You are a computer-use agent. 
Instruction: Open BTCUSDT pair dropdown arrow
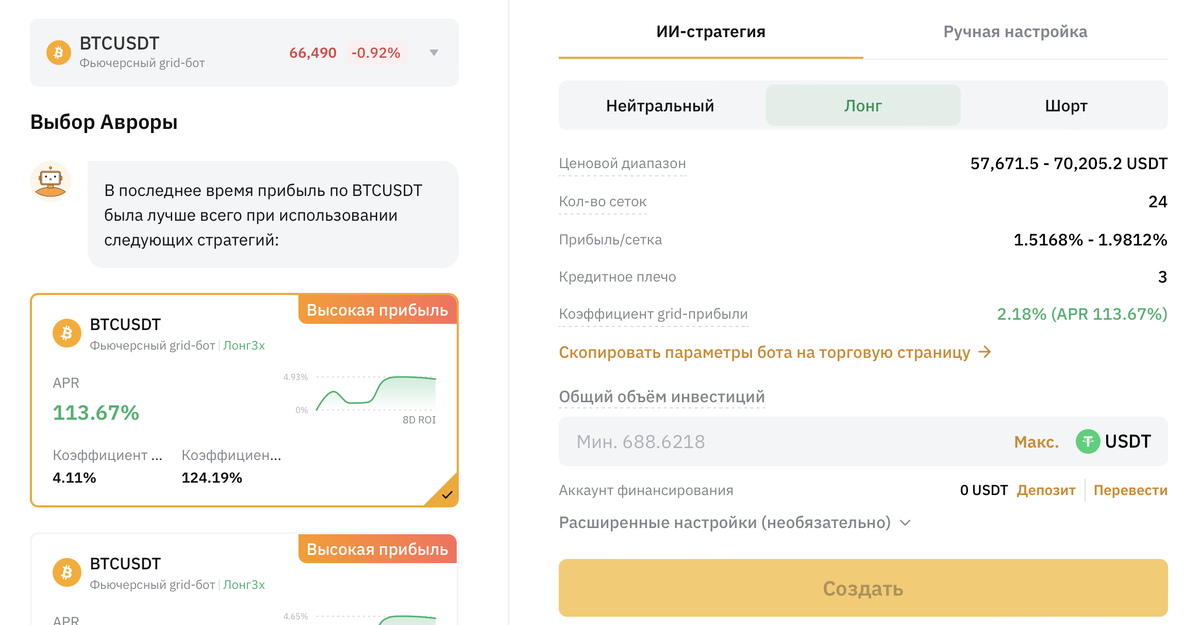pos(434,53)
